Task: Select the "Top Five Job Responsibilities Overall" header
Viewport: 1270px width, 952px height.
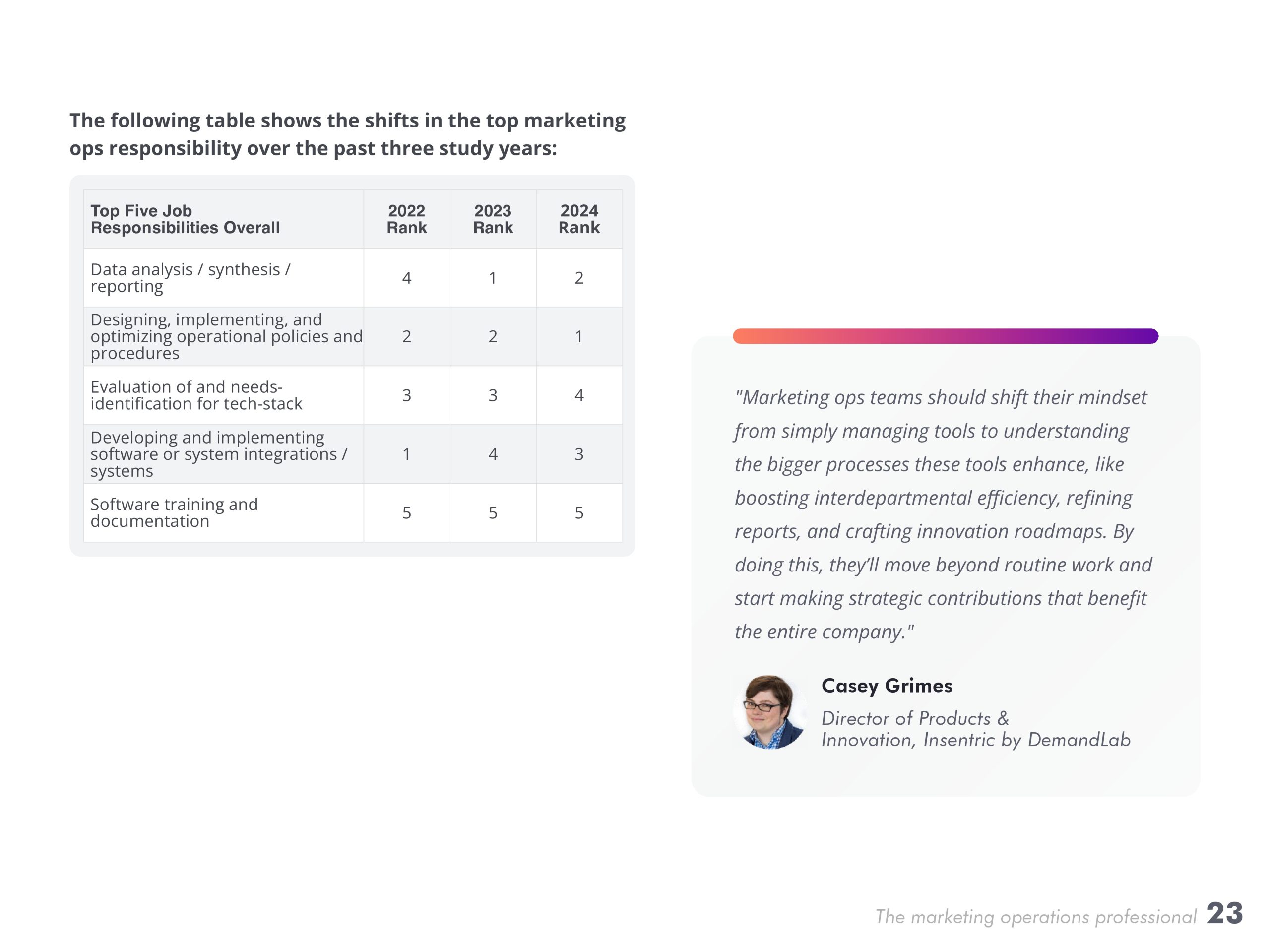Action: [185, 219]
